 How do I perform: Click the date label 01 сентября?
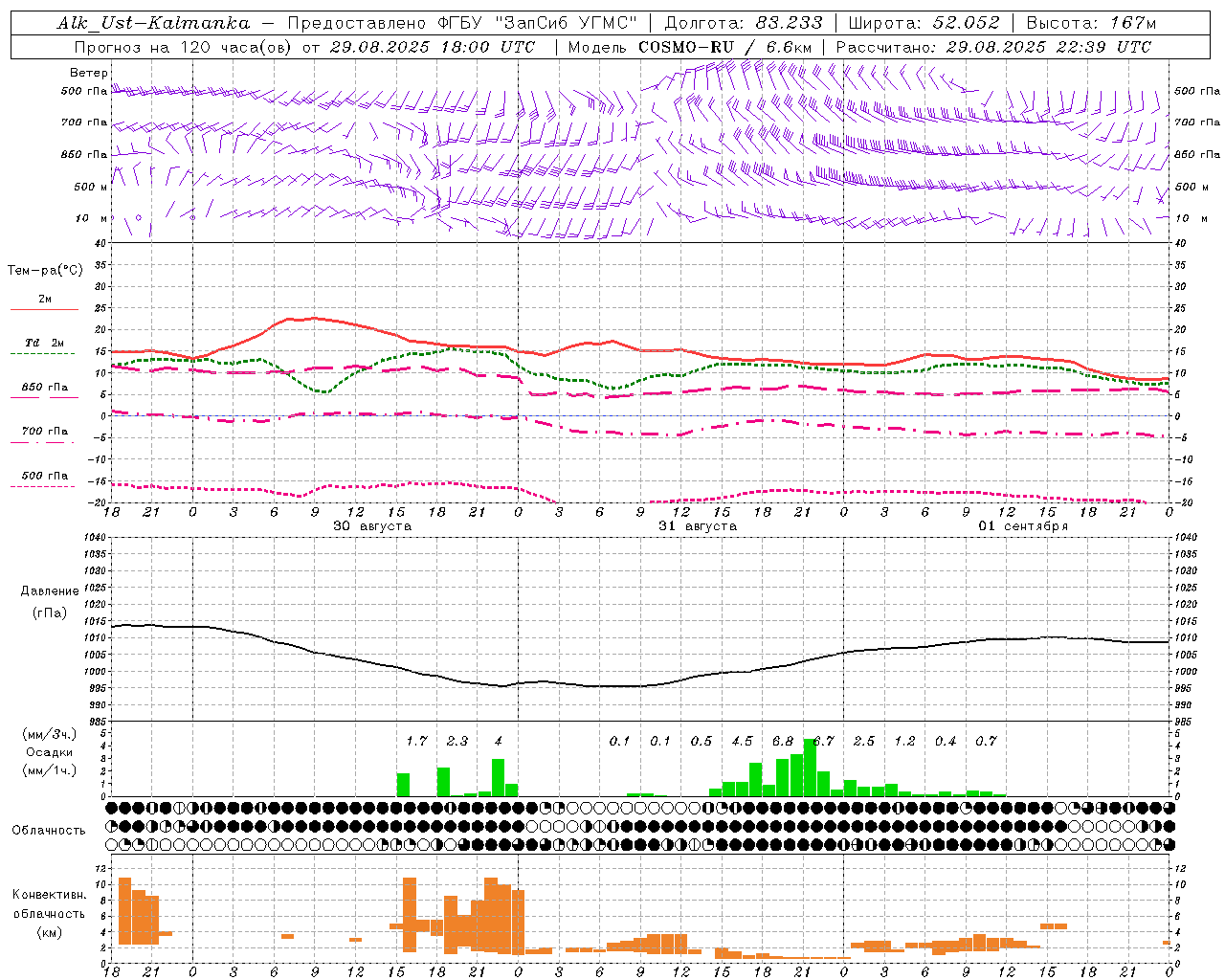coord(1023,526)
